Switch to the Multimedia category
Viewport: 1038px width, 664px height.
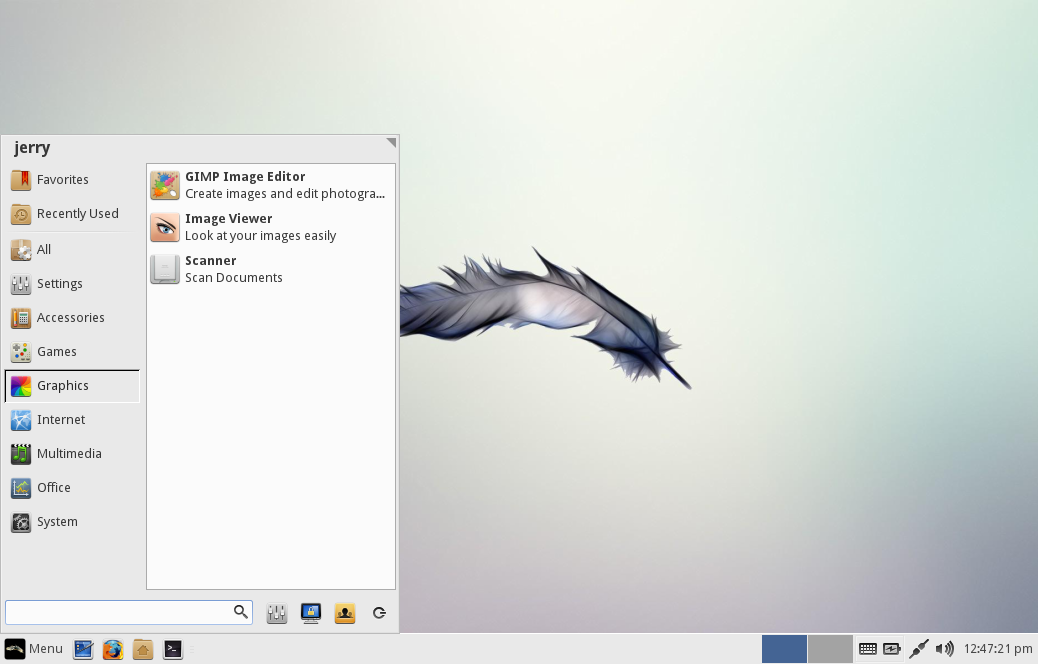(72, 453)
